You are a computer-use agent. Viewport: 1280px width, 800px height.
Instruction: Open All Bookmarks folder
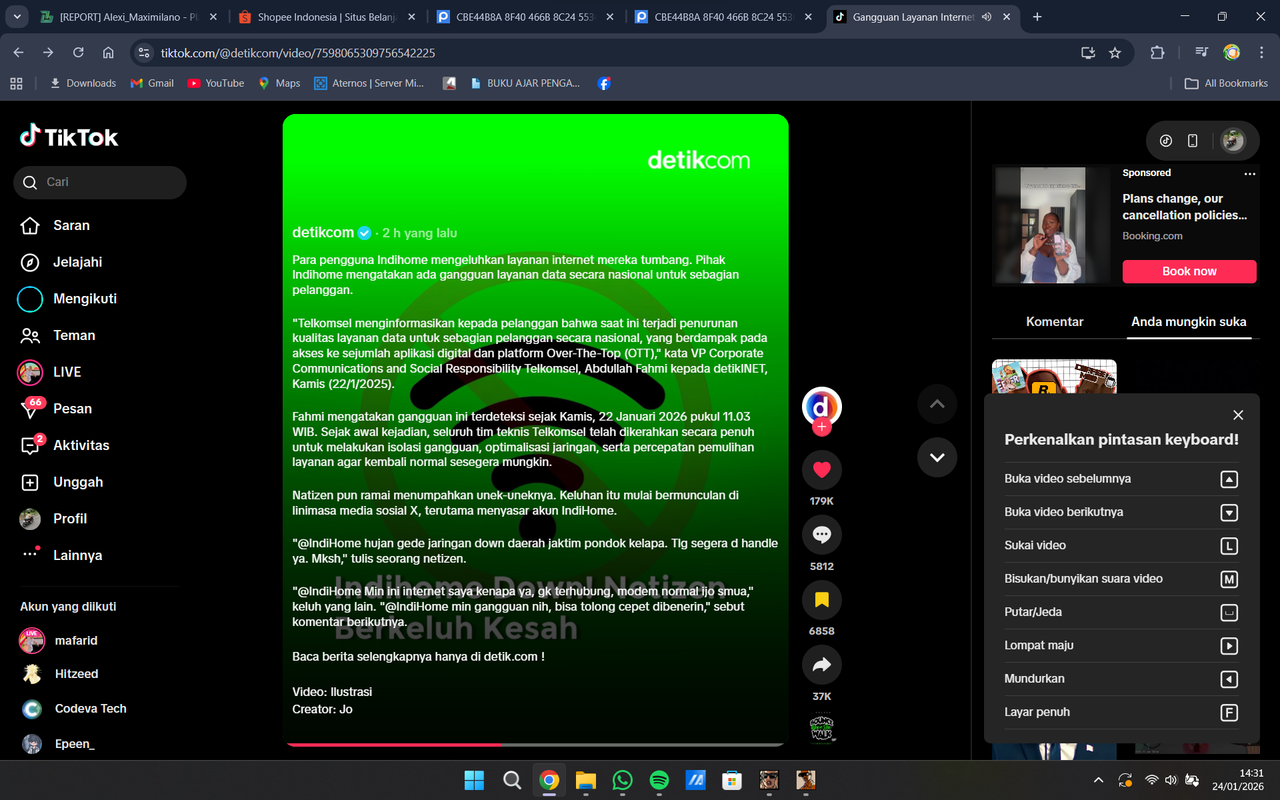pos(1226,83)
